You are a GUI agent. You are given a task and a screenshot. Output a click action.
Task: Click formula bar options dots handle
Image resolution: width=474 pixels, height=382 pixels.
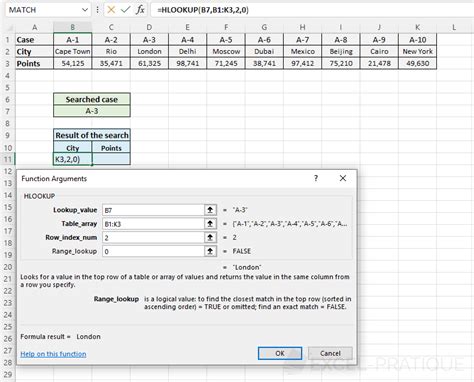coord(97,10)
